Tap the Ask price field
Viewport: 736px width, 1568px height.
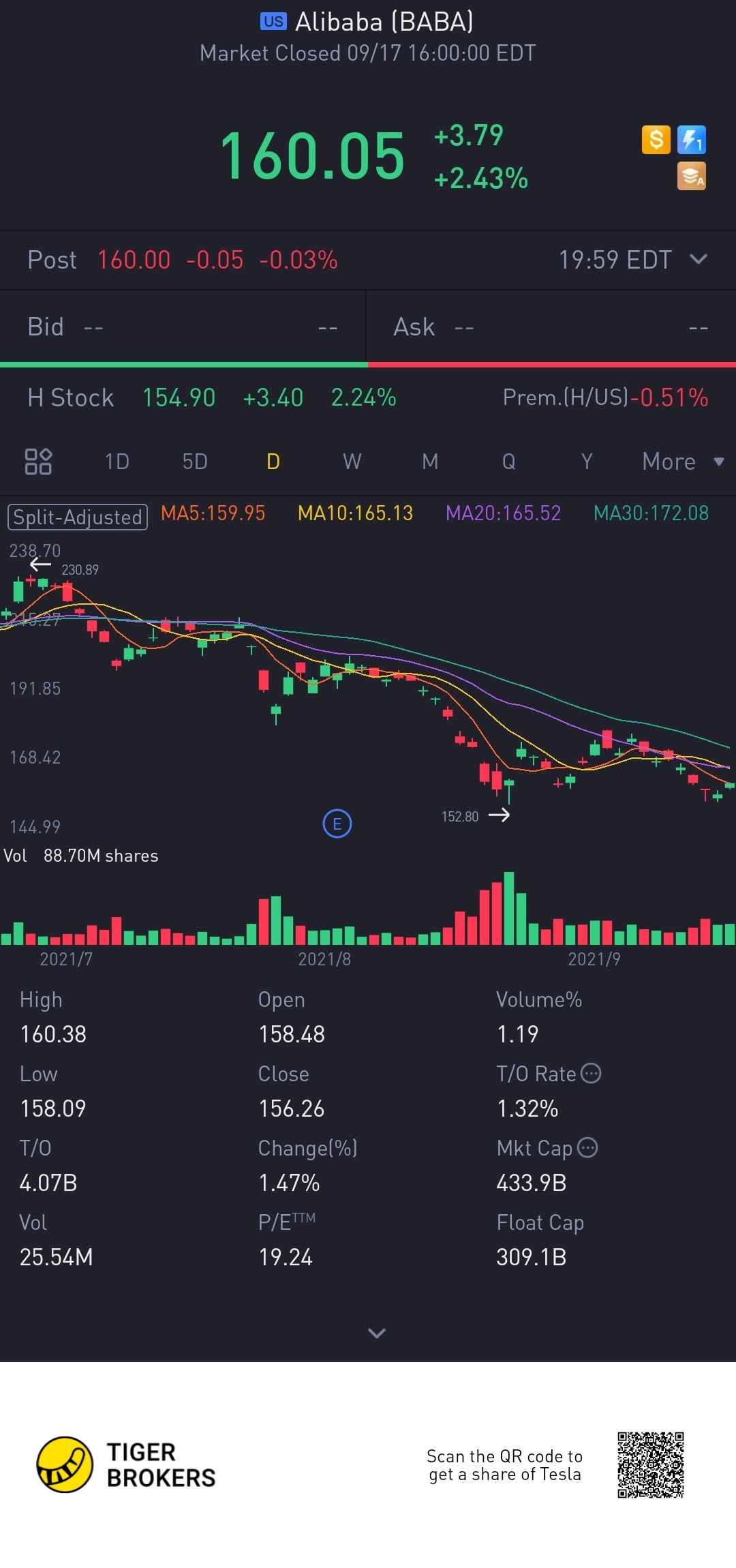tap(551, 327)
